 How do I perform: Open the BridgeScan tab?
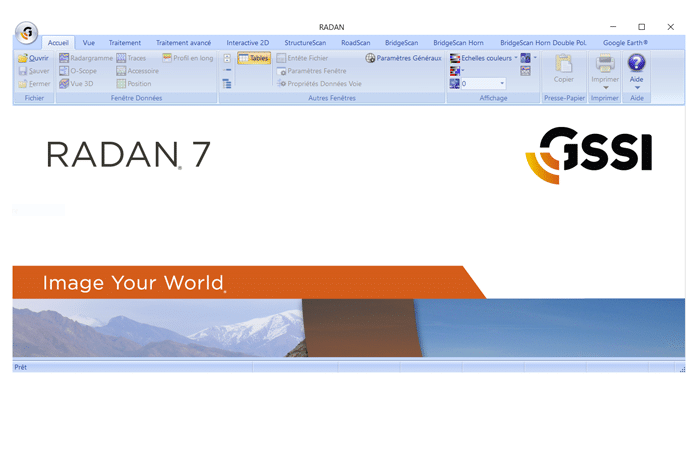401,43
